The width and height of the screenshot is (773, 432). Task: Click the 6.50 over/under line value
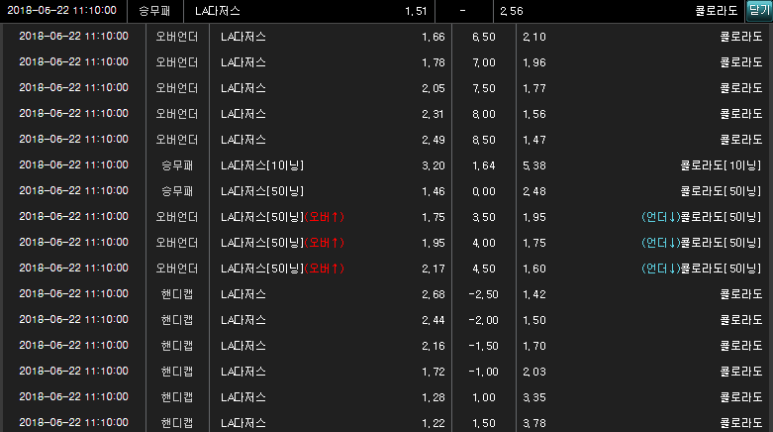[484, 36]
